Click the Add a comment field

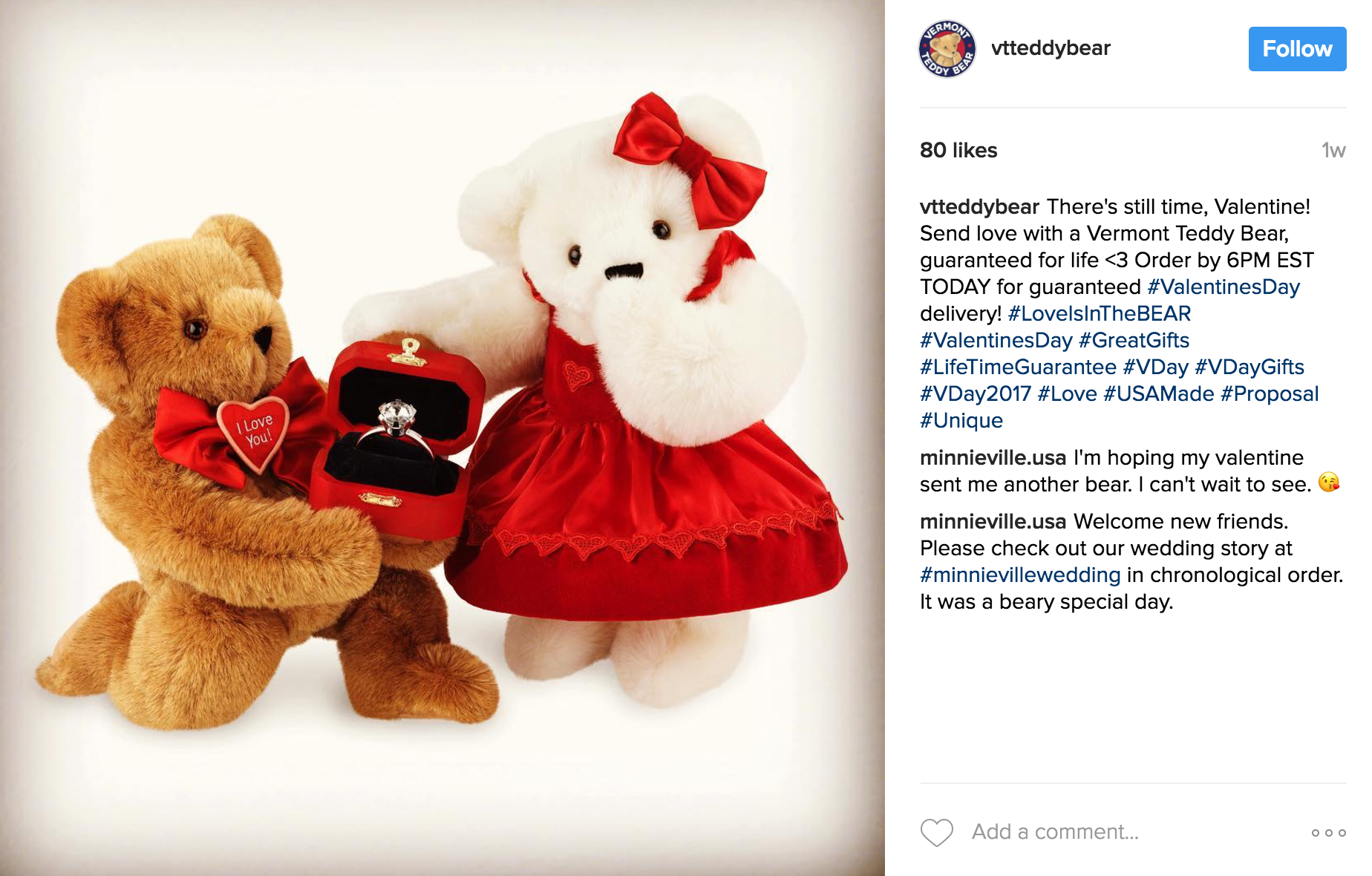click(1055, 831)
